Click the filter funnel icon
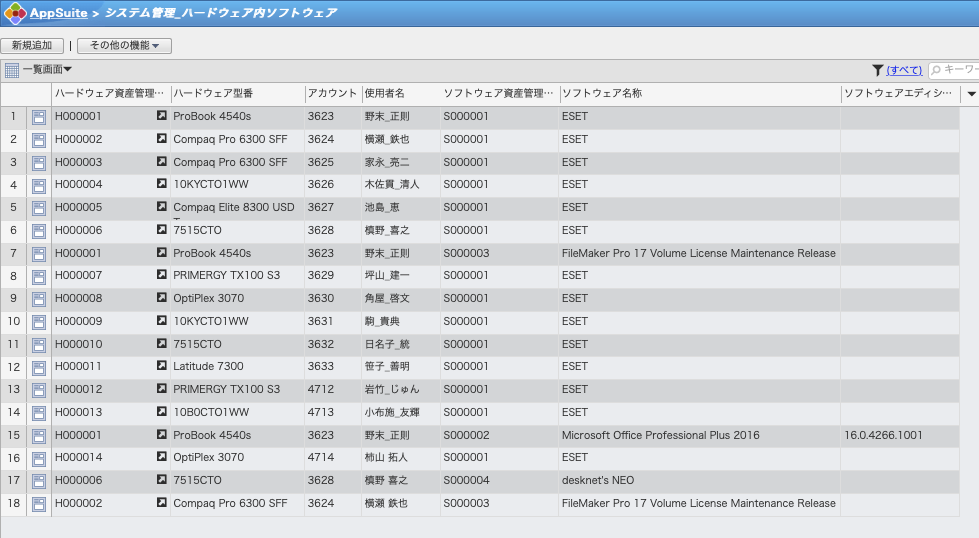 pos(877,70)
